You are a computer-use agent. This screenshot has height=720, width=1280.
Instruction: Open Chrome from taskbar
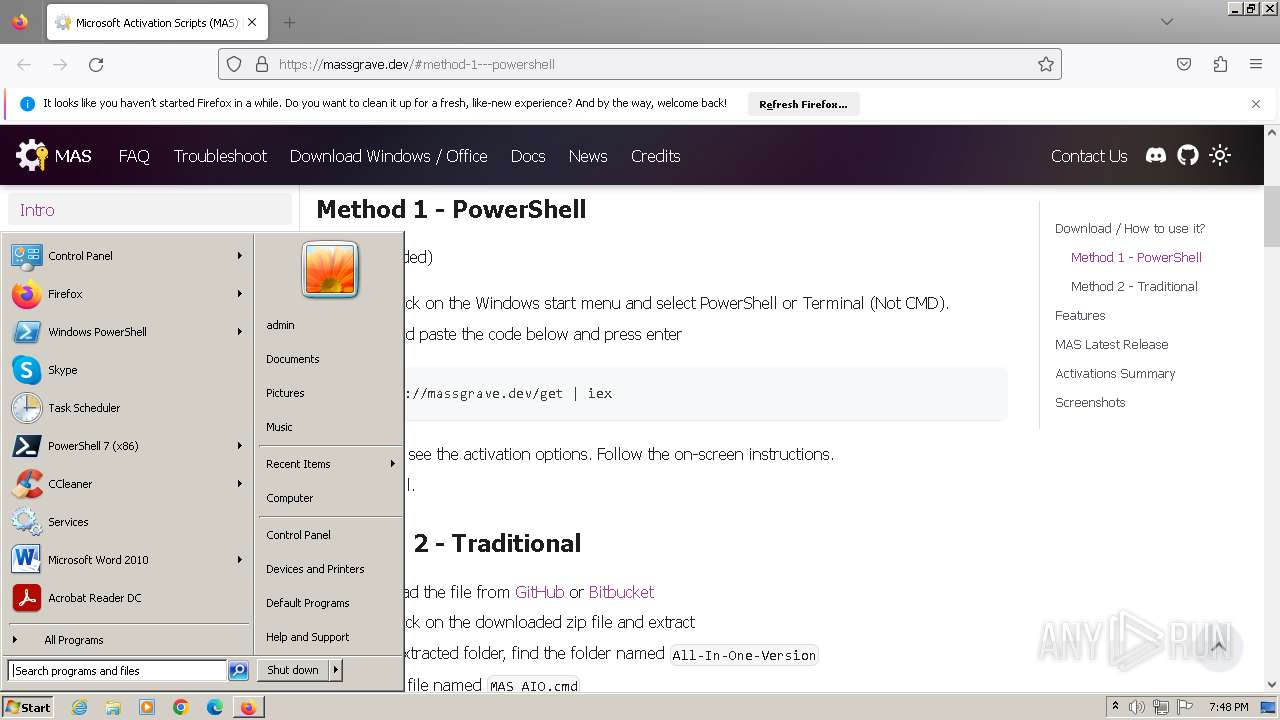181,707
